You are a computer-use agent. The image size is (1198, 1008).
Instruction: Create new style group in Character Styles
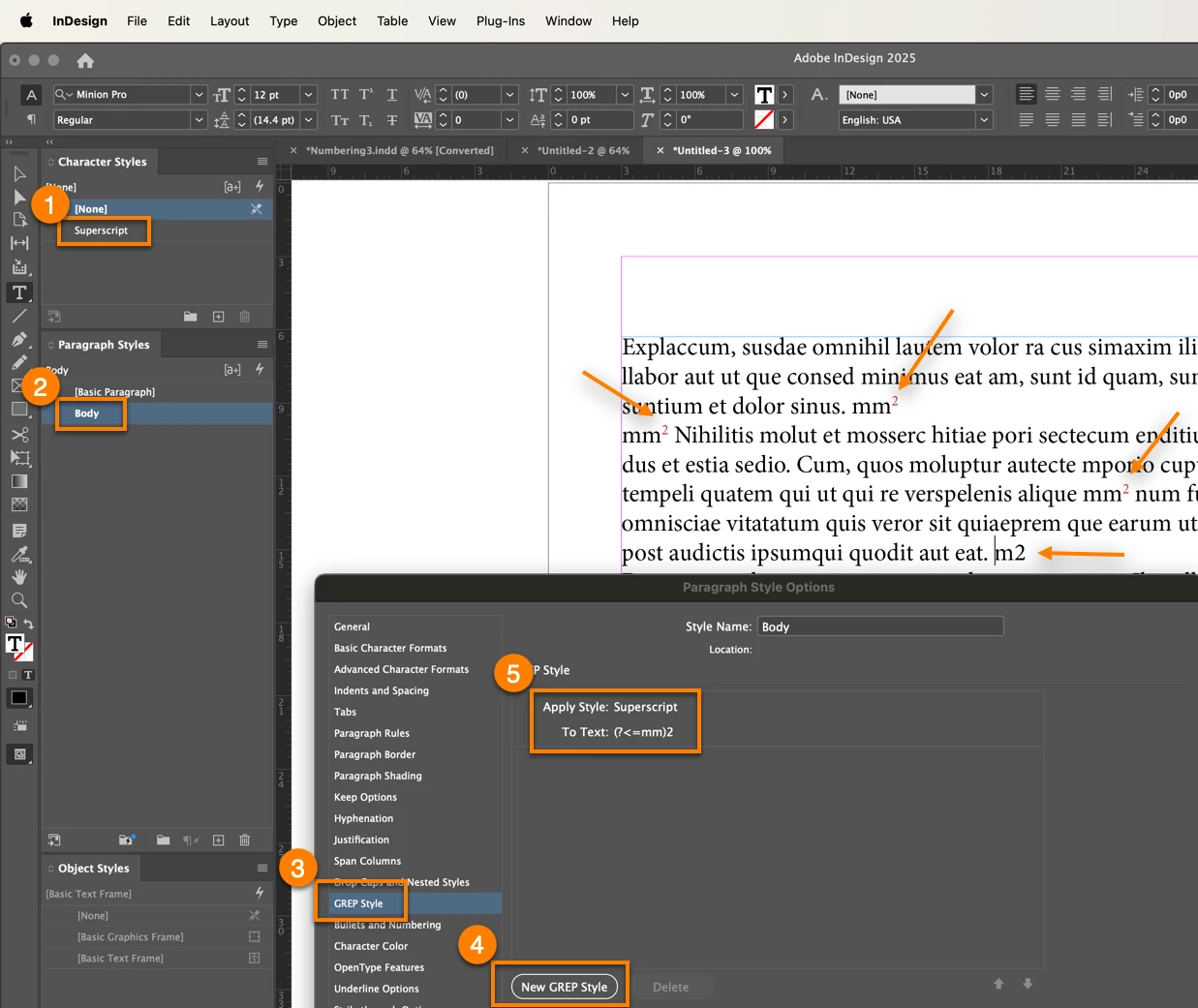tap(191, 317)
